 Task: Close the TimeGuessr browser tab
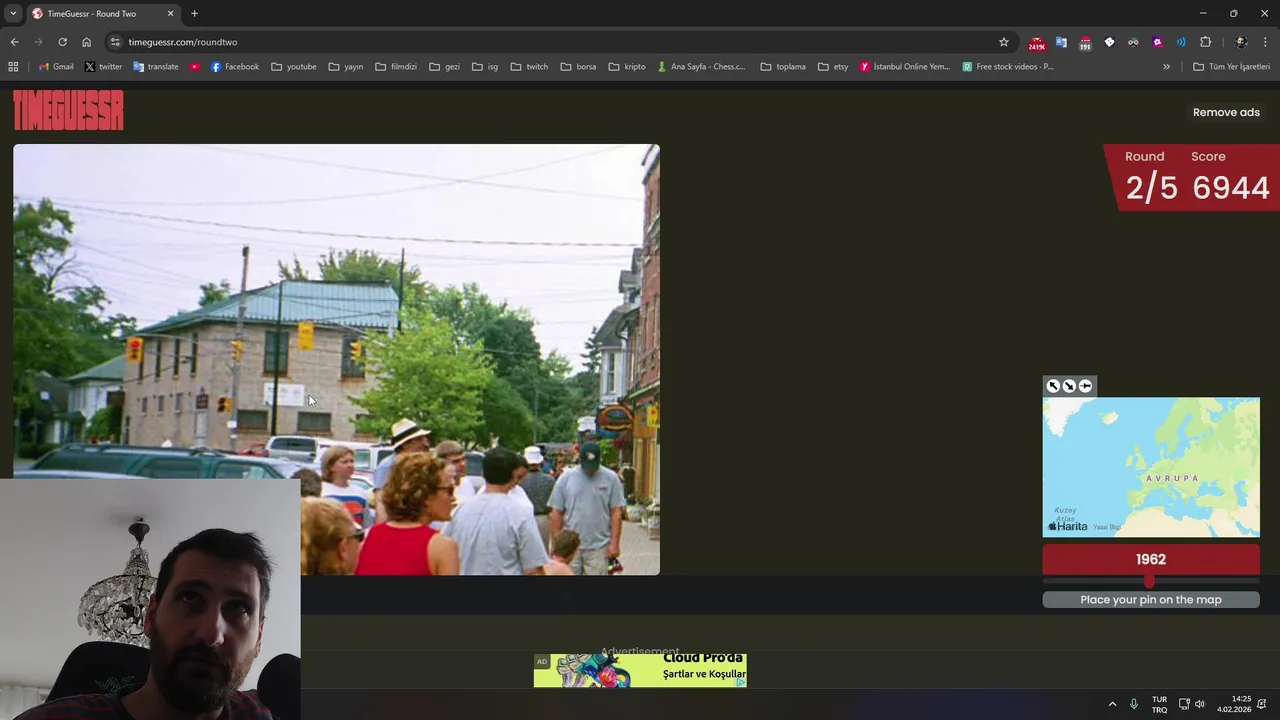click(x=170, y=14)
